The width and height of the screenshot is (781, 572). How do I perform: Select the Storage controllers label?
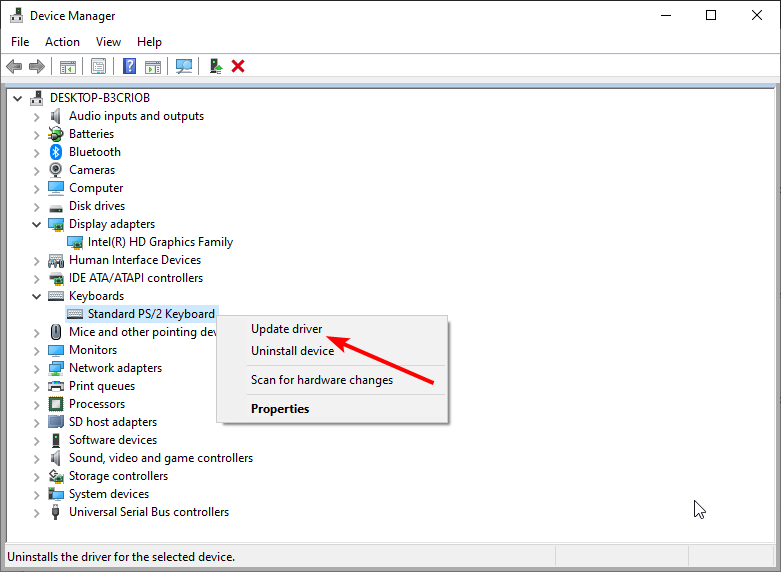pos(119,476)
